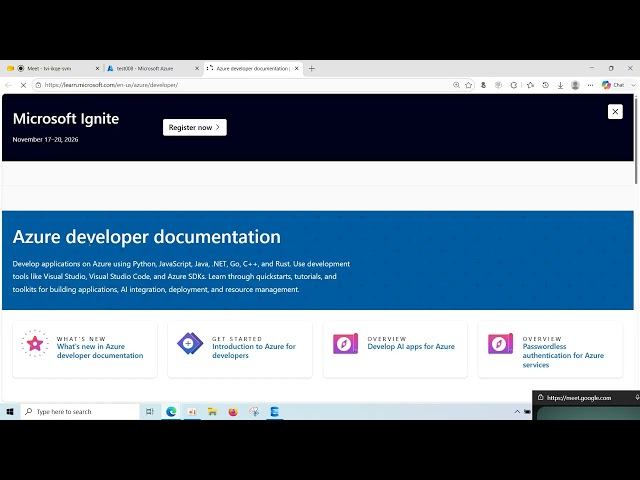Viewport: 640px width, 480px height.
Task: Click Azure developer documentation heading
Action: [x=147, y=237]
